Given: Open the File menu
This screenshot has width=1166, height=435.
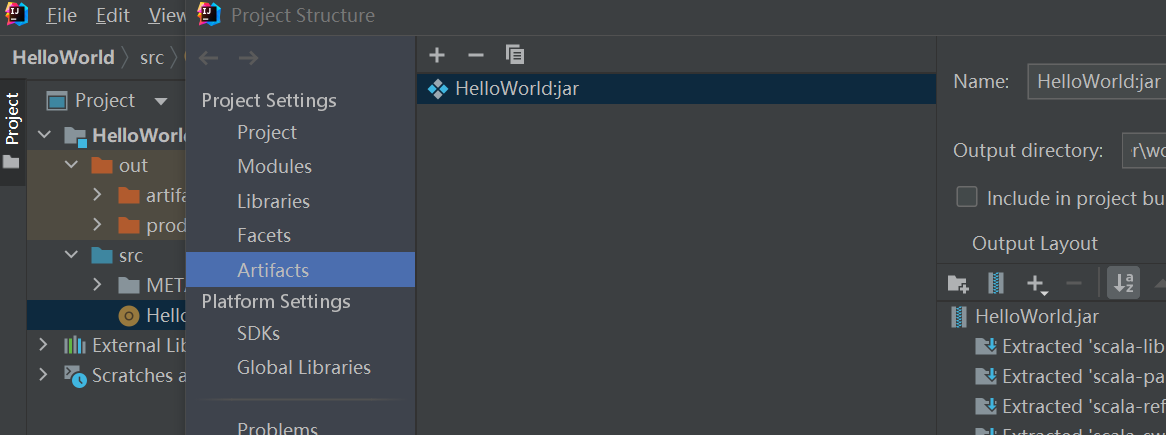Looking at the screenshot, I should pos(61,15).
